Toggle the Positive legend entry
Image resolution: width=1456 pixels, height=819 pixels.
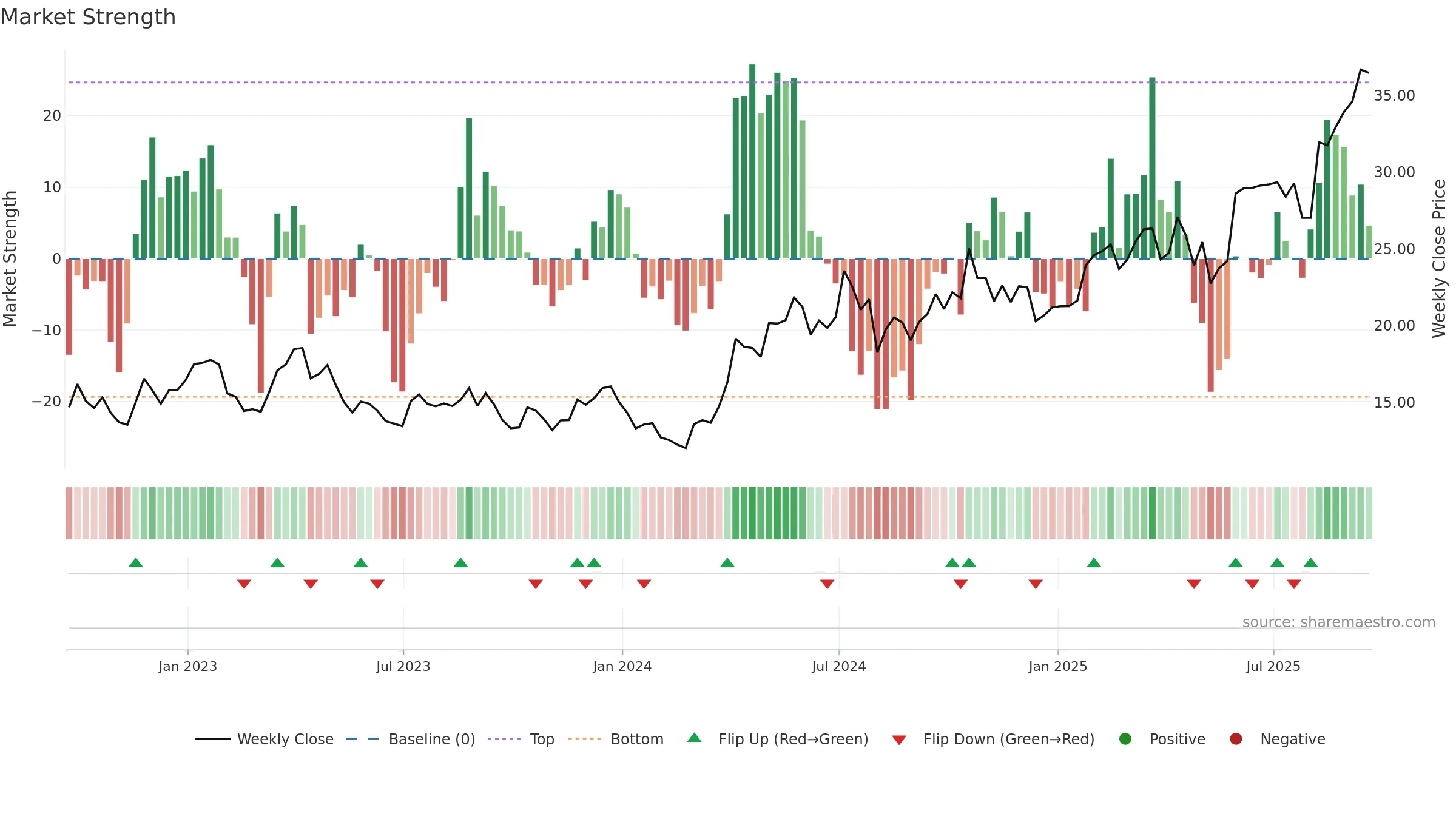tap(1162, 739)
